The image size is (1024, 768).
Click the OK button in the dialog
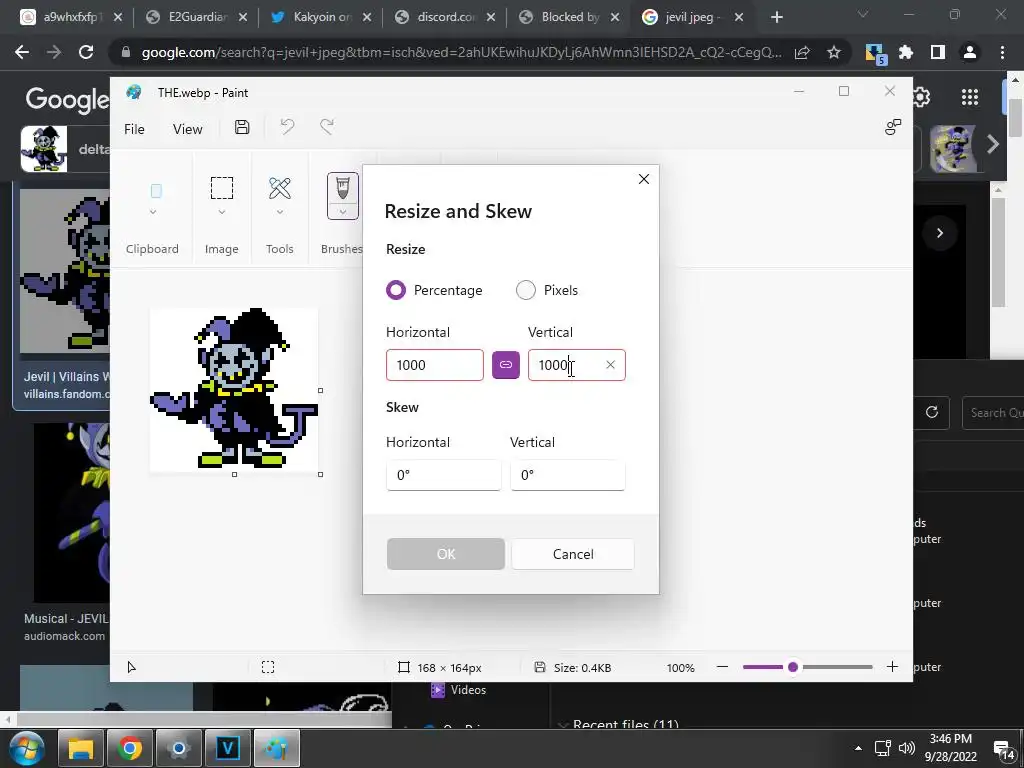click(x=445, y=554)
